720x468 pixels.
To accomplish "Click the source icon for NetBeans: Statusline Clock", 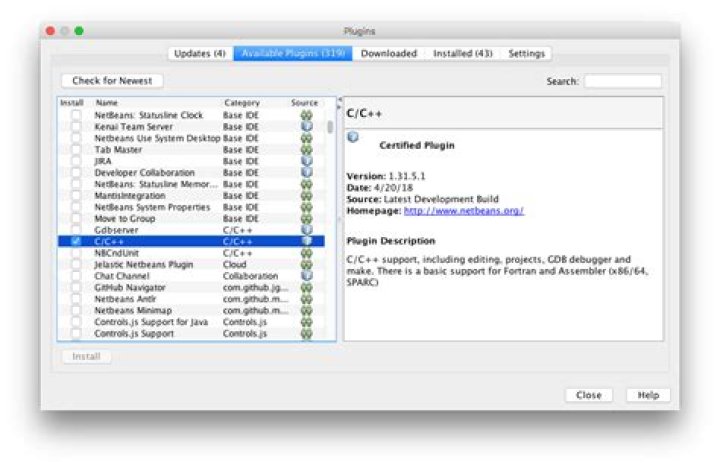I will [x=306, y=115].
